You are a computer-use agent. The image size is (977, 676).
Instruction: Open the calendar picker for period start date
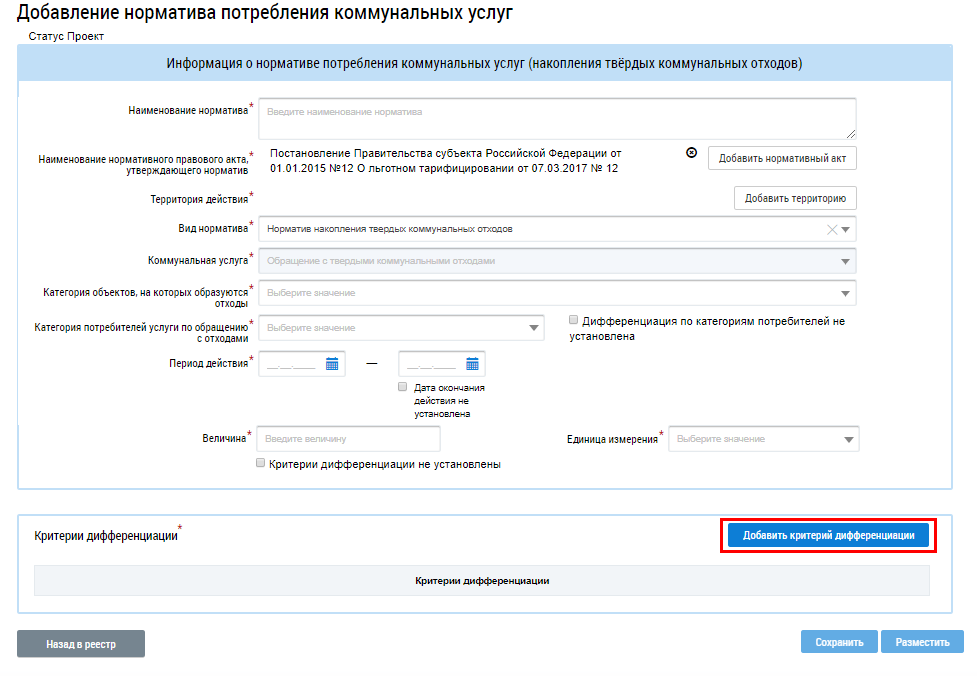(332, 364)
